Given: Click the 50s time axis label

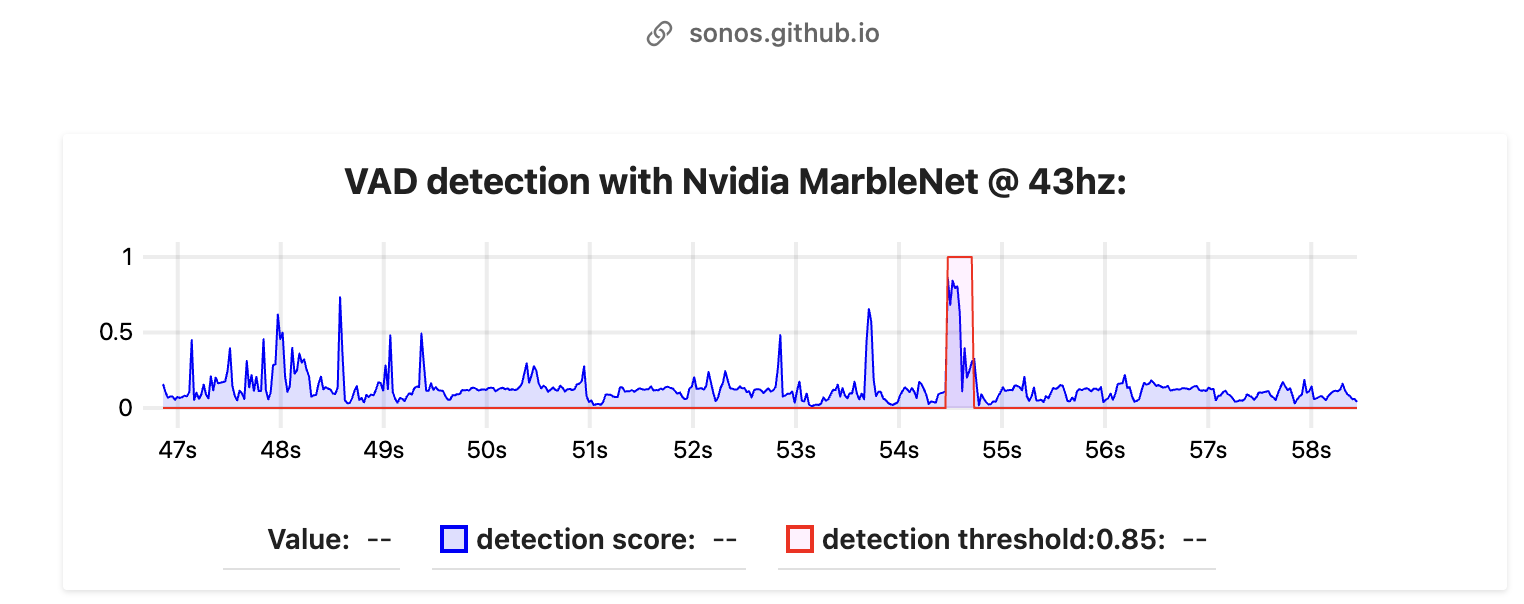Looking at the screenshot, I should coord(486,451).
